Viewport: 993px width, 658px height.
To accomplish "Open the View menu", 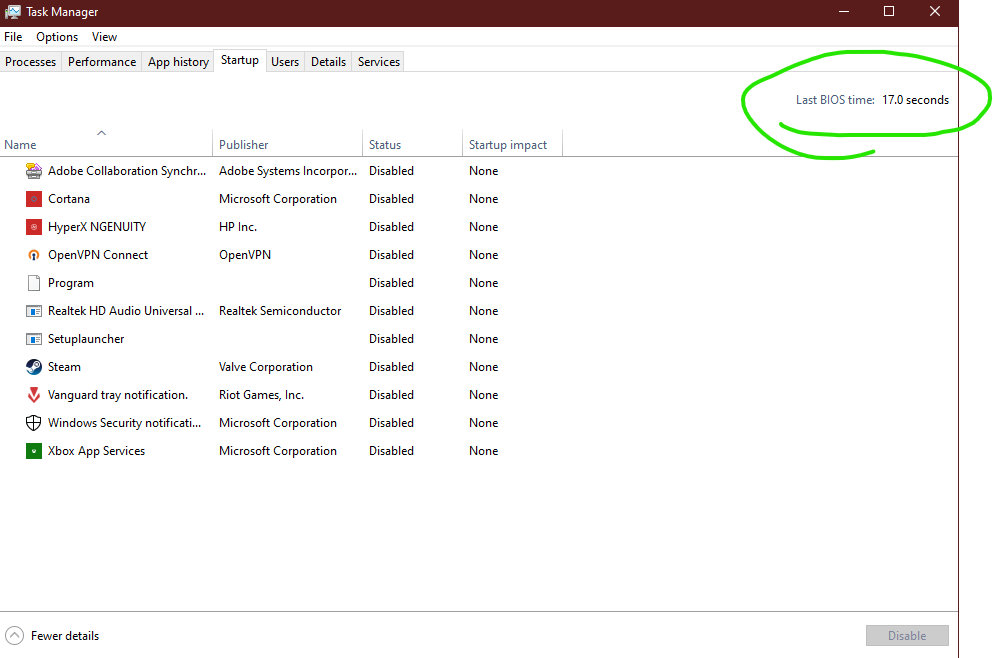I will [x=104, y=37].
